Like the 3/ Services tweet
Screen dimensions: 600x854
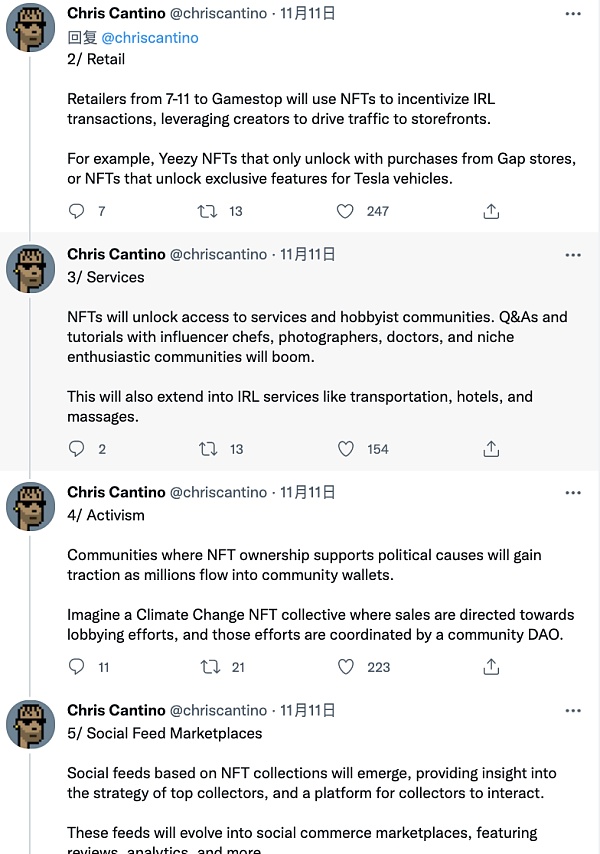pyautogui.click(x=345, y=449)
